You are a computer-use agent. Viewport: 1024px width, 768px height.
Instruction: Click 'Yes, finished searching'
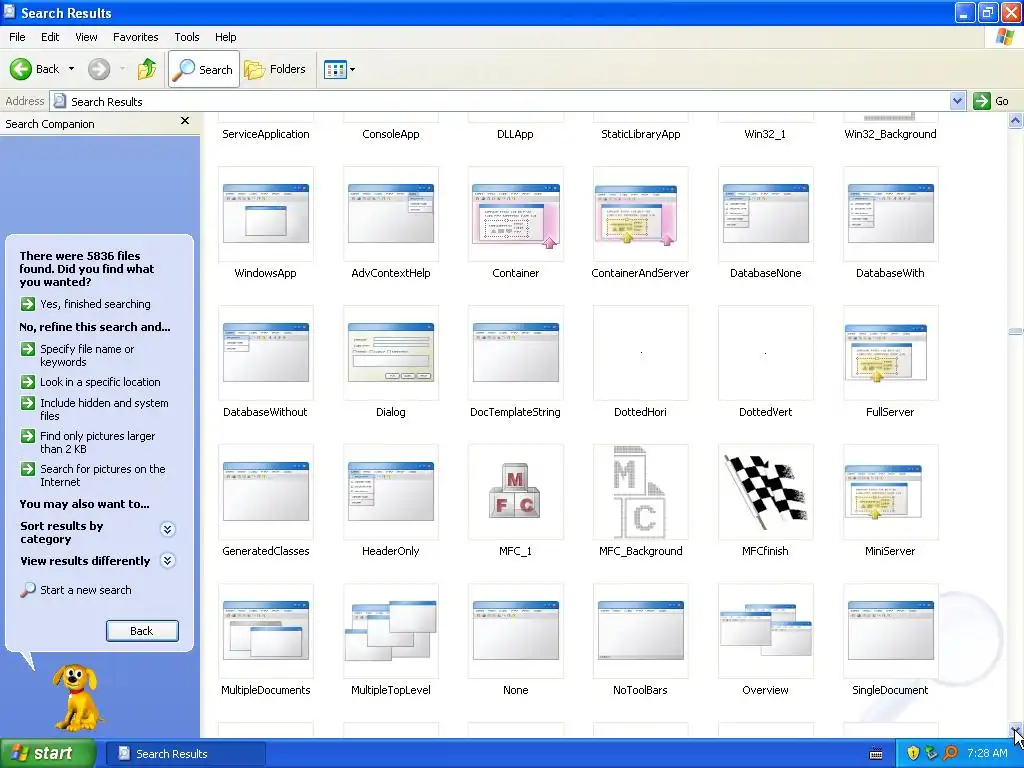pos(85,304)
